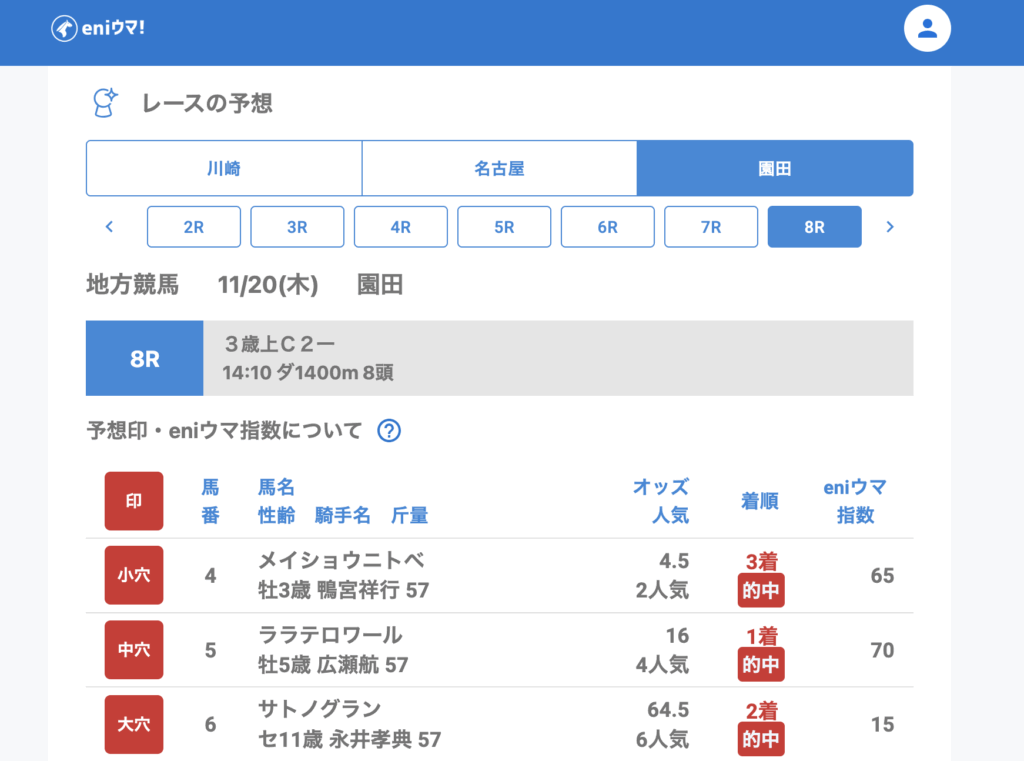Select the active 8R race button
Viewport: 1024px width, 761px height.
(x=814, y=227)
